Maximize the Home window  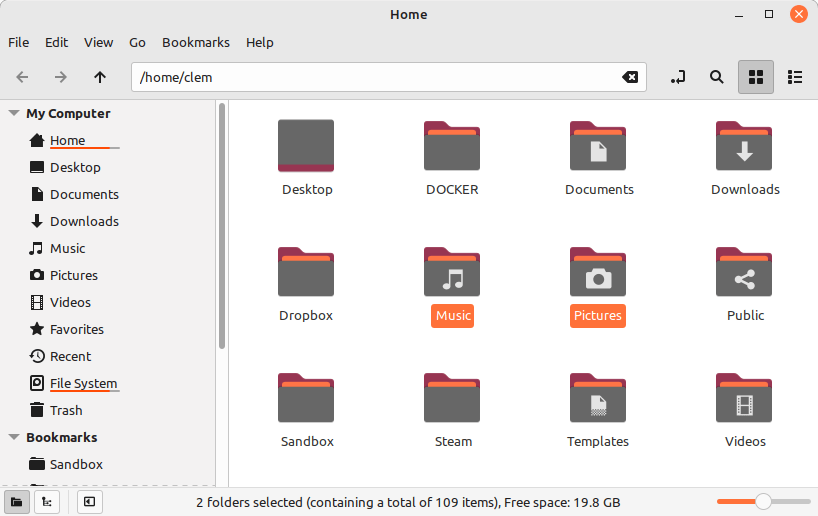(x=769, y=15)
